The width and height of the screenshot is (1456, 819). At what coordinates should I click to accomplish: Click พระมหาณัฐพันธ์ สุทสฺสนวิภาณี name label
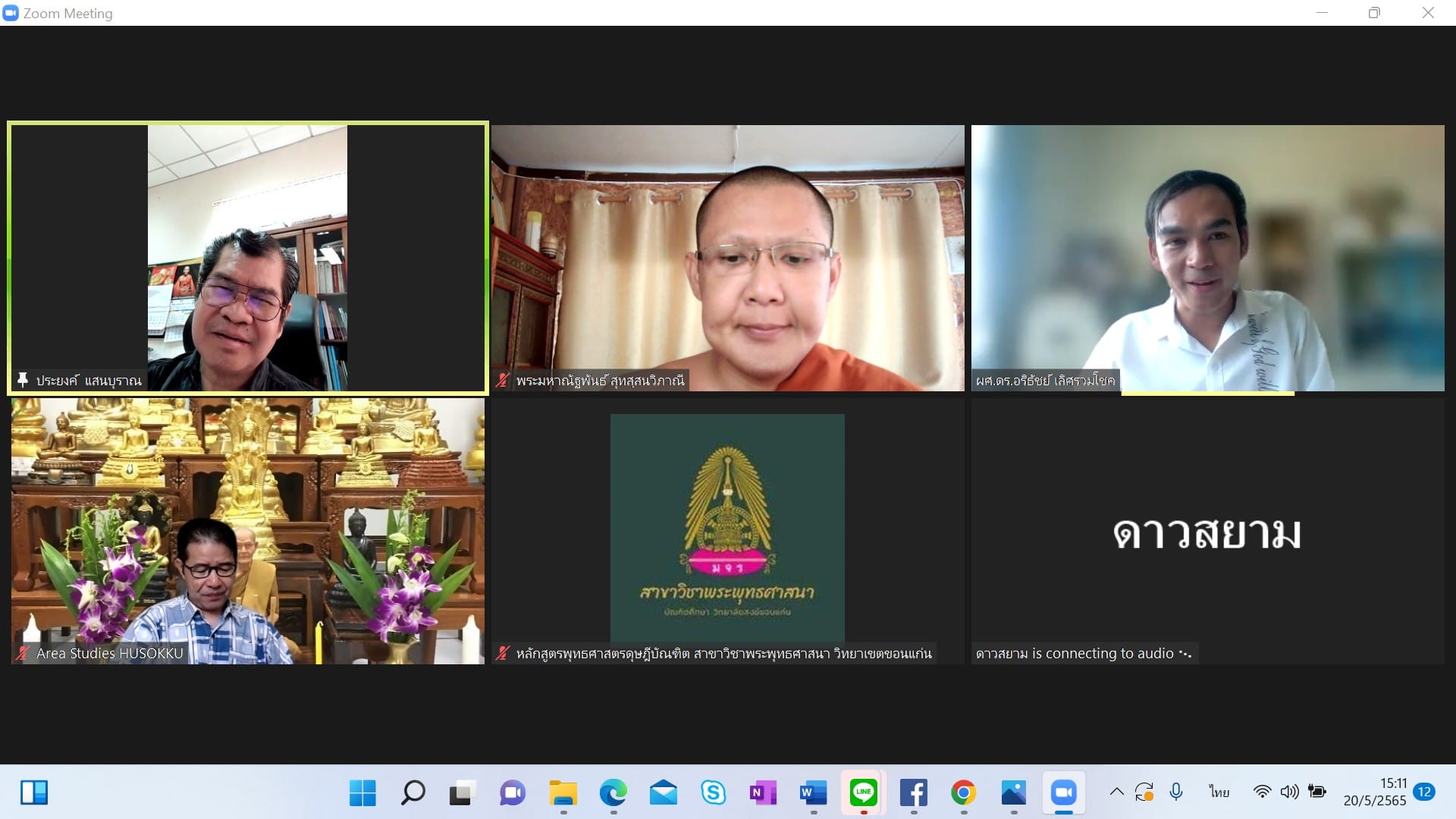click(x=601, y=380)
